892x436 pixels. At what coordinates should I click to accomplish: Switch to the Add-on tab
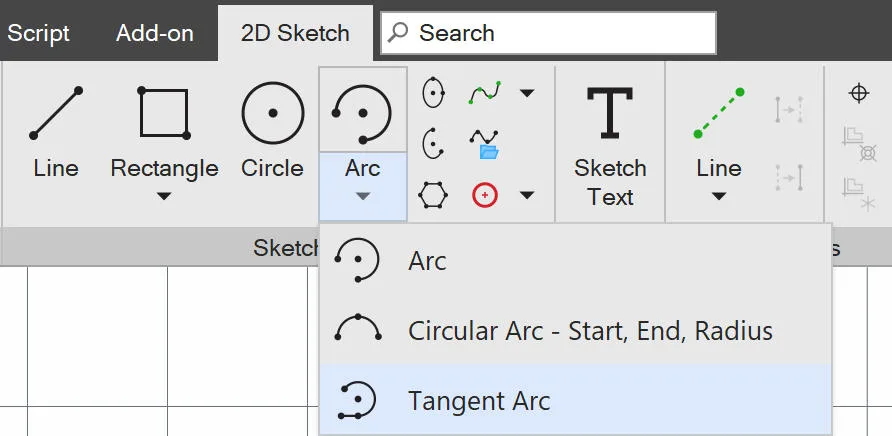(155, 33)
